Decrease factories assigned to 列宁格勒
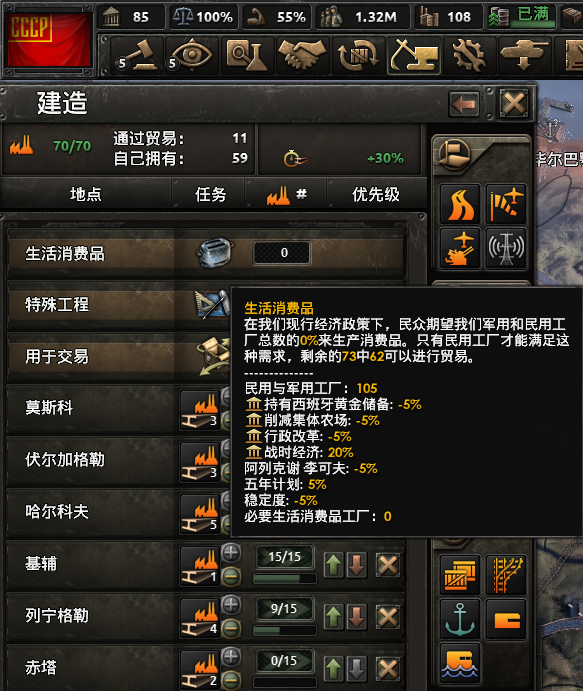 pyautogui.click(x=231, y=628)
